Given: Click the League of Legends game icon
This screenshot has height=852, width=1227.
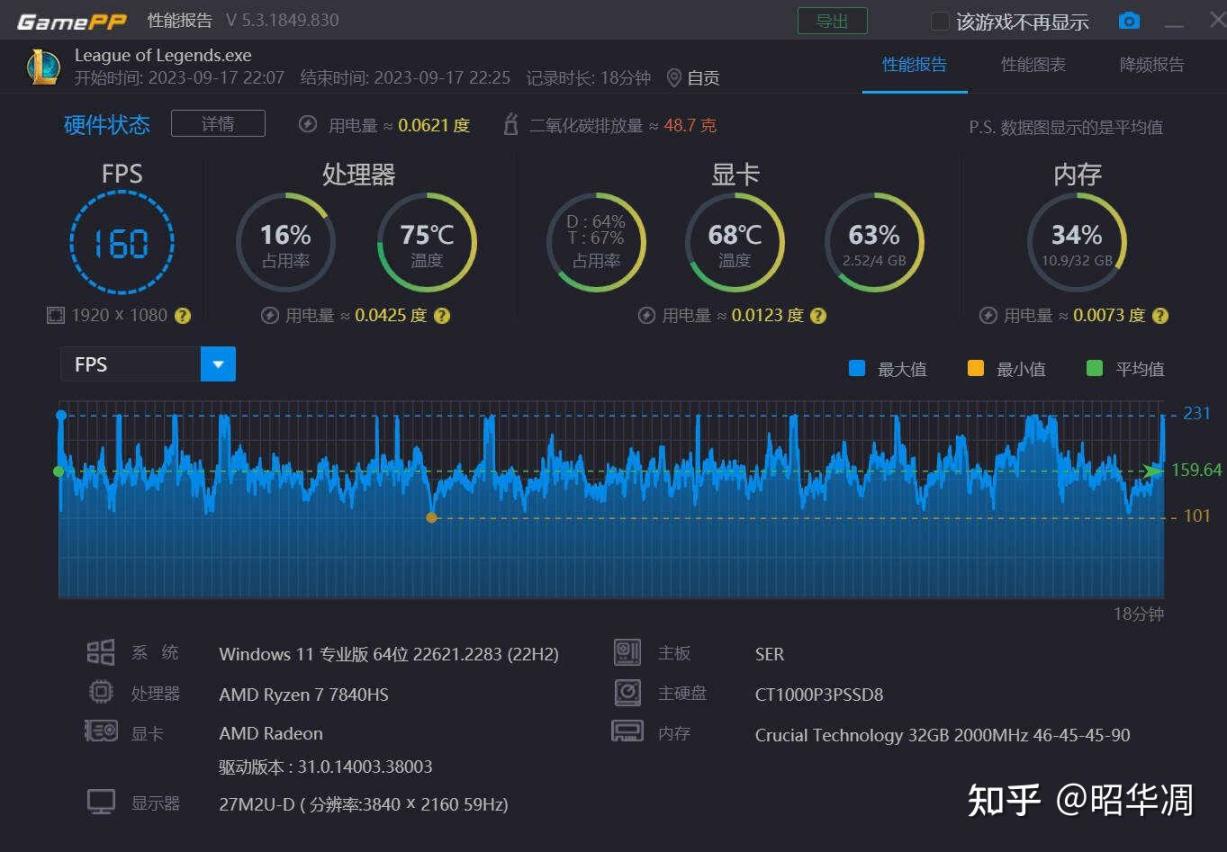Looking at the screenshot, I should (x=43, y=66).
